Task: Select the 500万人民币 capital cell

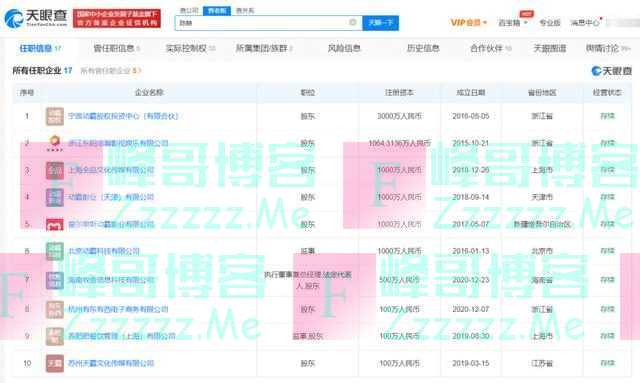Action: coord(399,280)
